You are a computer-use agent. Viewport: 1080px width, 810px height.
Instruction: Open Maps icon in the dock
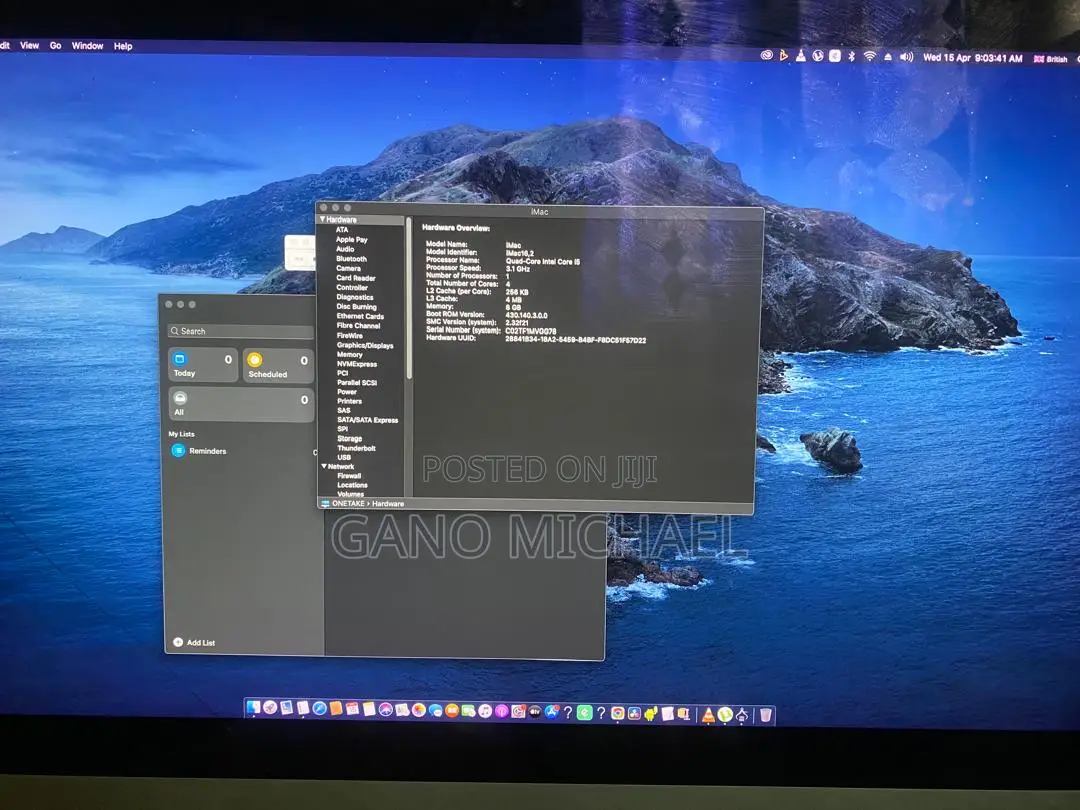[x=402, y=710]
